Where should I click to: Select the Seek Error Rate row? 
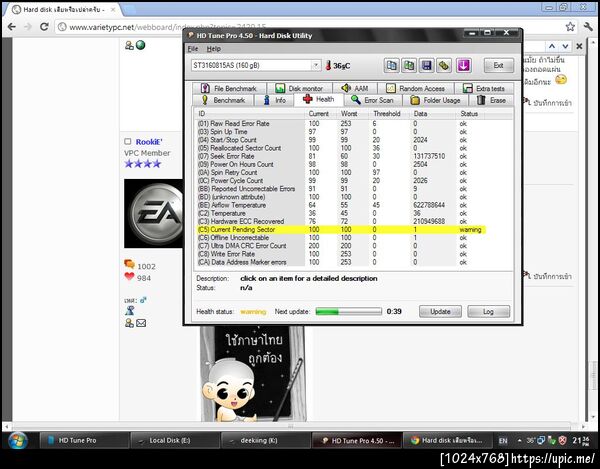[x=341, y=156]
